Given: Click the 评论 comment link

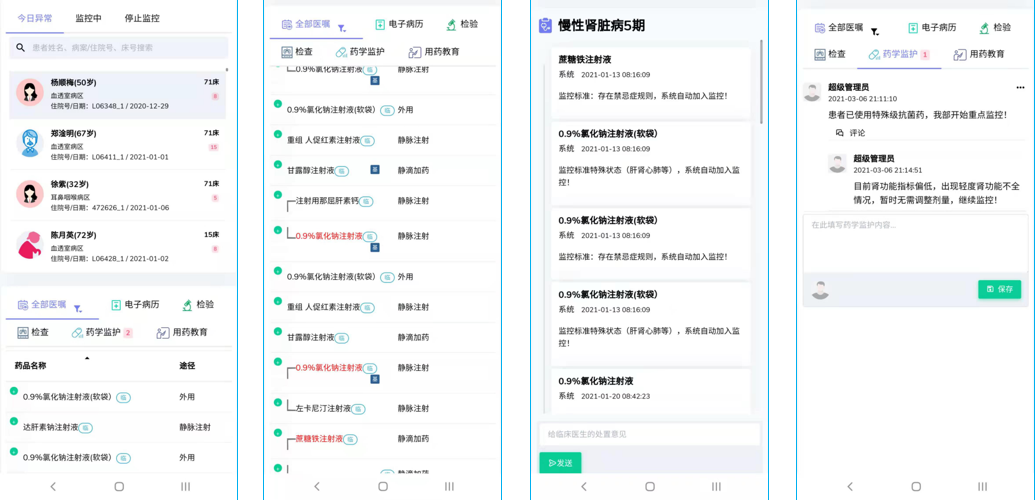Looking at the screenshot, I should click(x=850, y=133).
